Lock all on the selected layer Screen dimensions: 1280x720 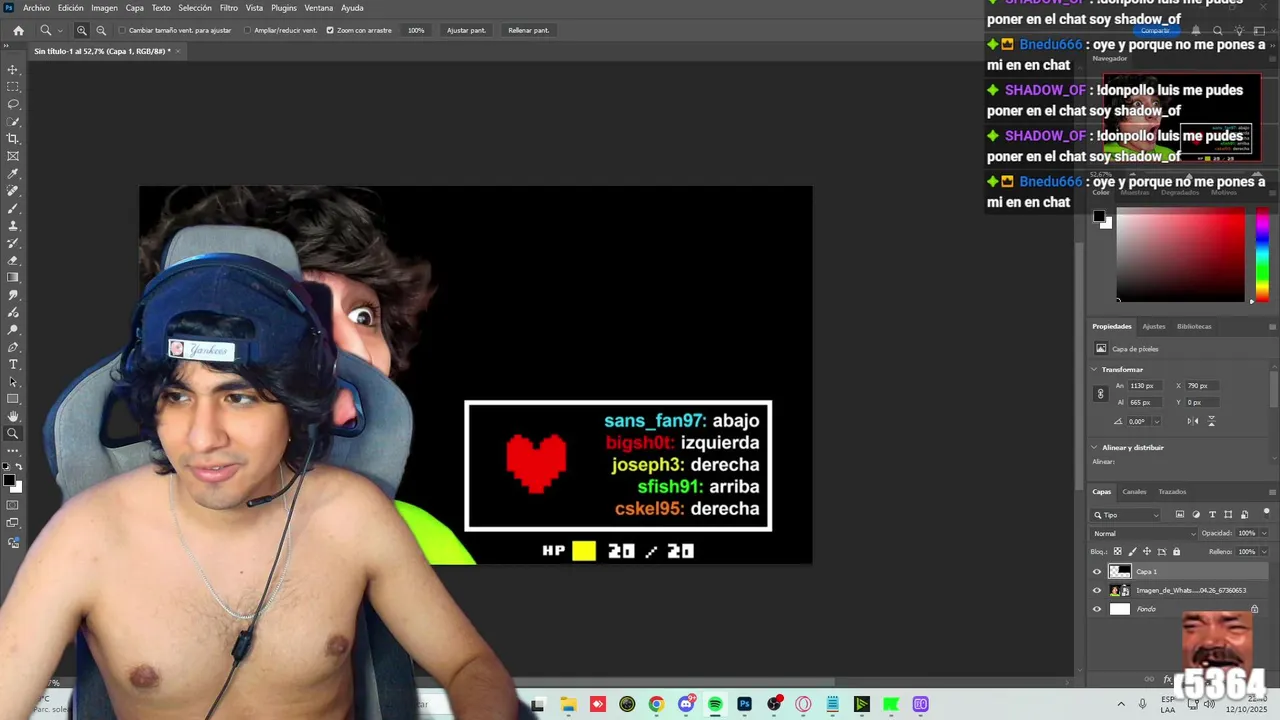[x=1176, y=552]
